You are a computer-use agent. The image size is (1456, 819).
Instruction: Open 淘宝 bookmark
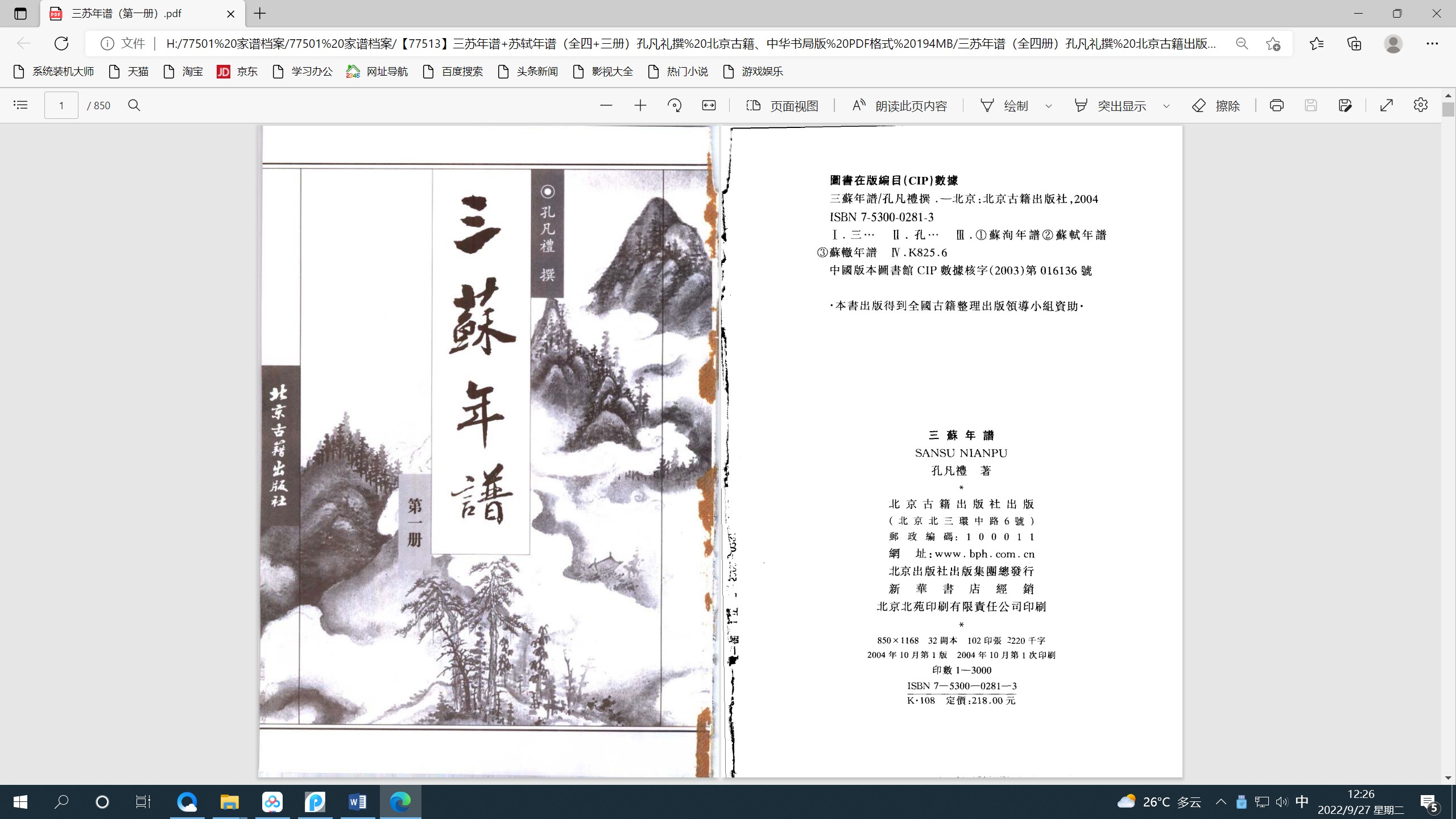pos(183,71)
